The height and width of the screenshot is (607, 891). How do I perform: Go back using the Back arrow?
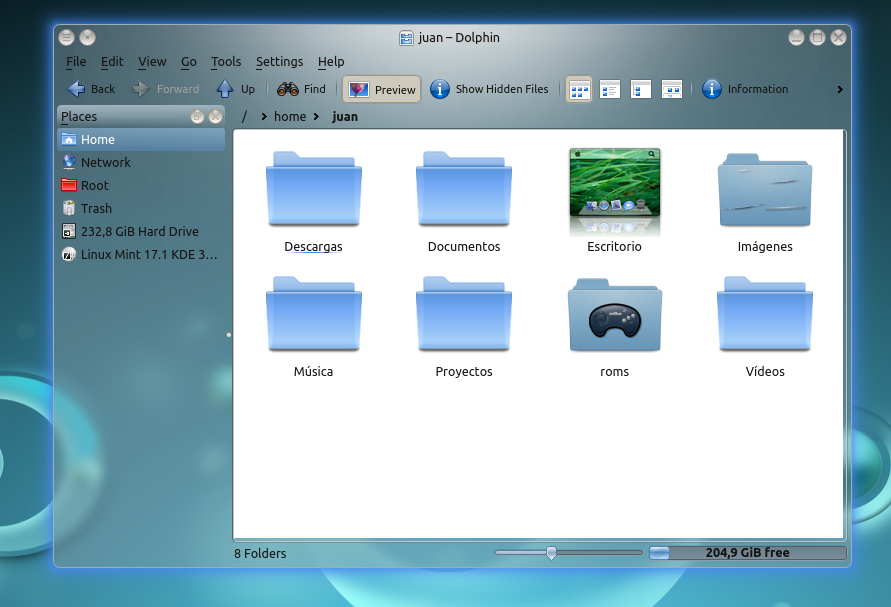91,89
